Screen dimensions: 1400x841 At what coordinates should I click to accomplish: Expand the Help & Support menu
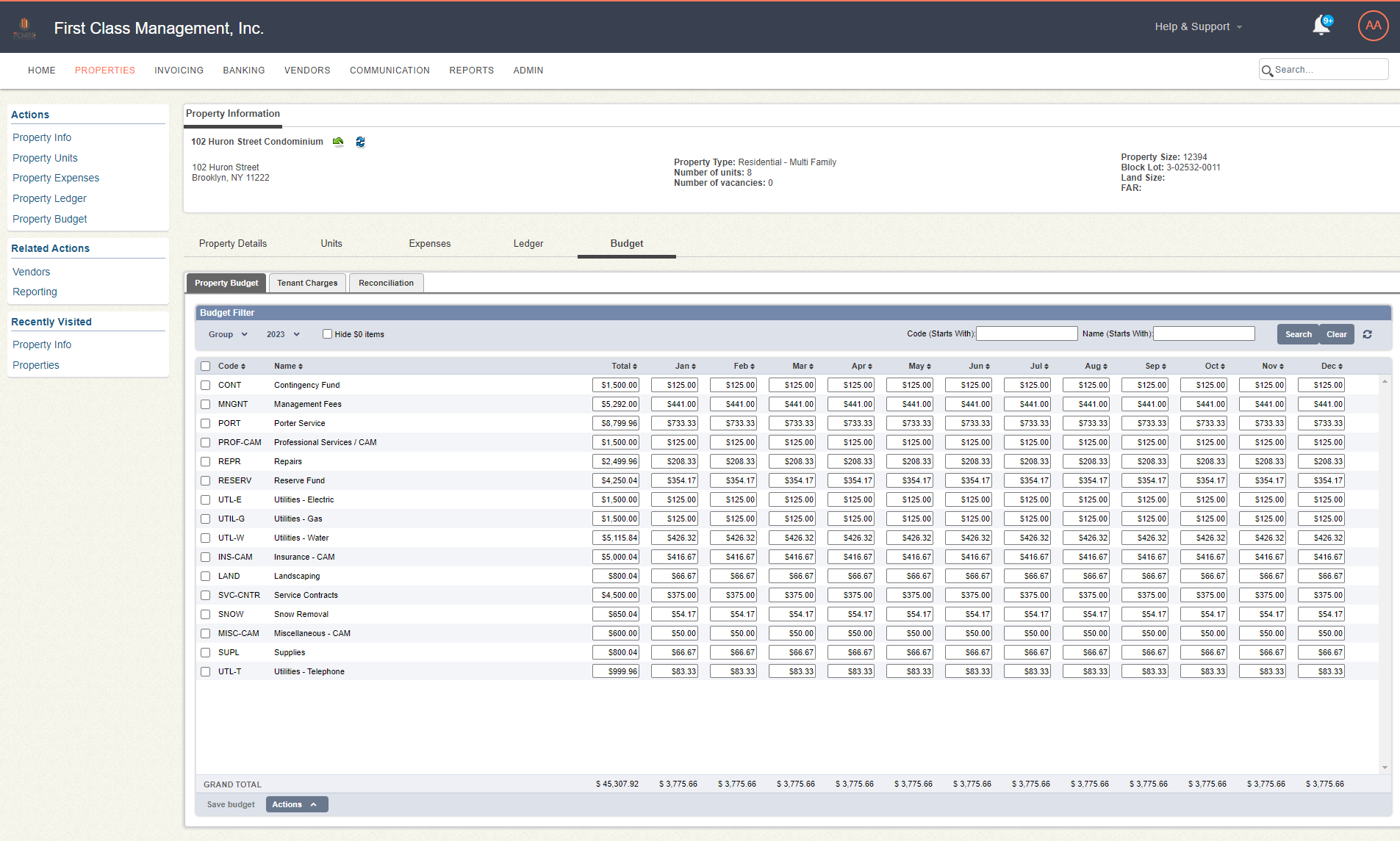[x=1198, y=26]
